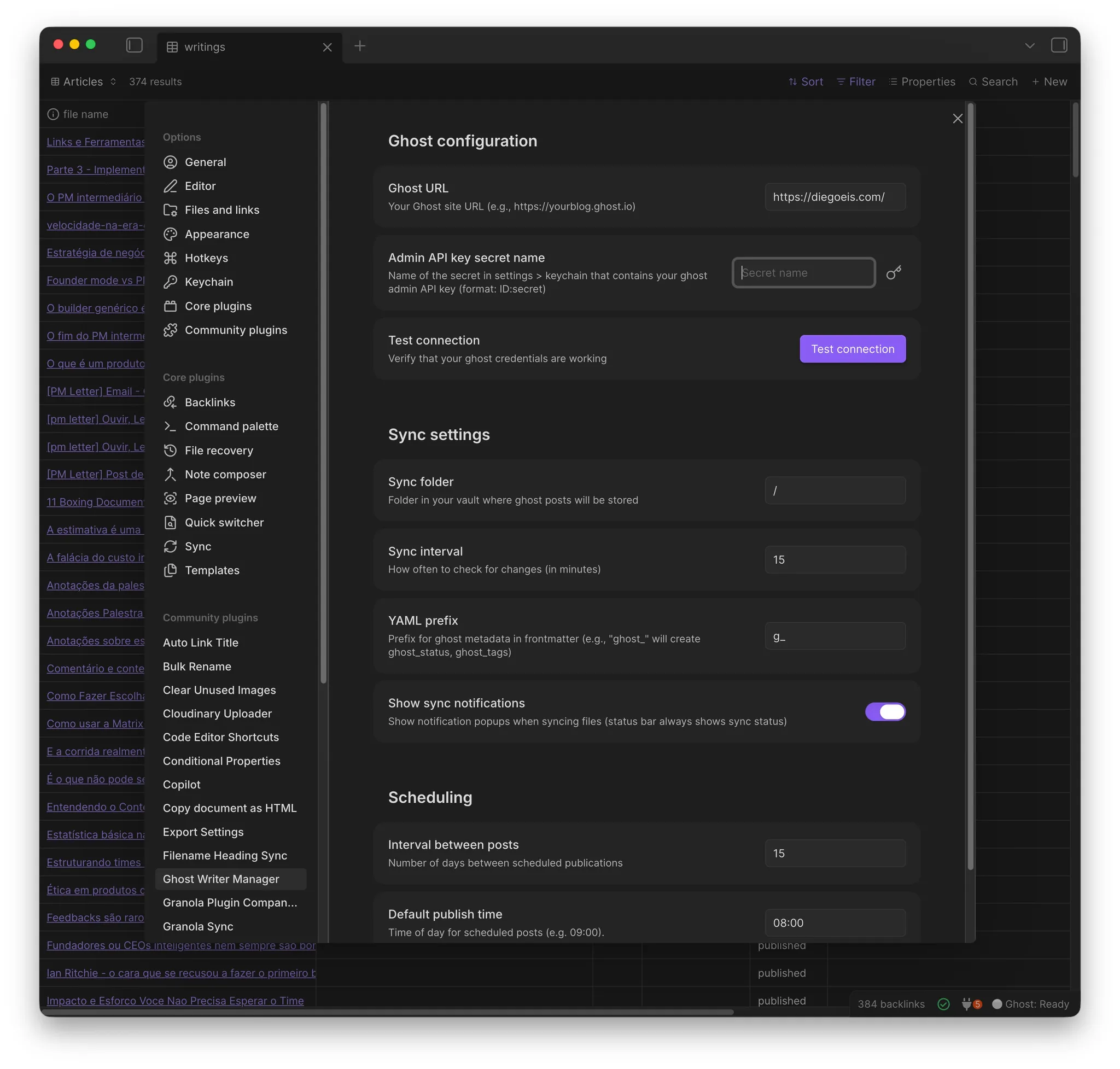Select Note composer plugin options
Image resolution: width=1120 pixels, height=1069 pixels.
pos(230,474)
